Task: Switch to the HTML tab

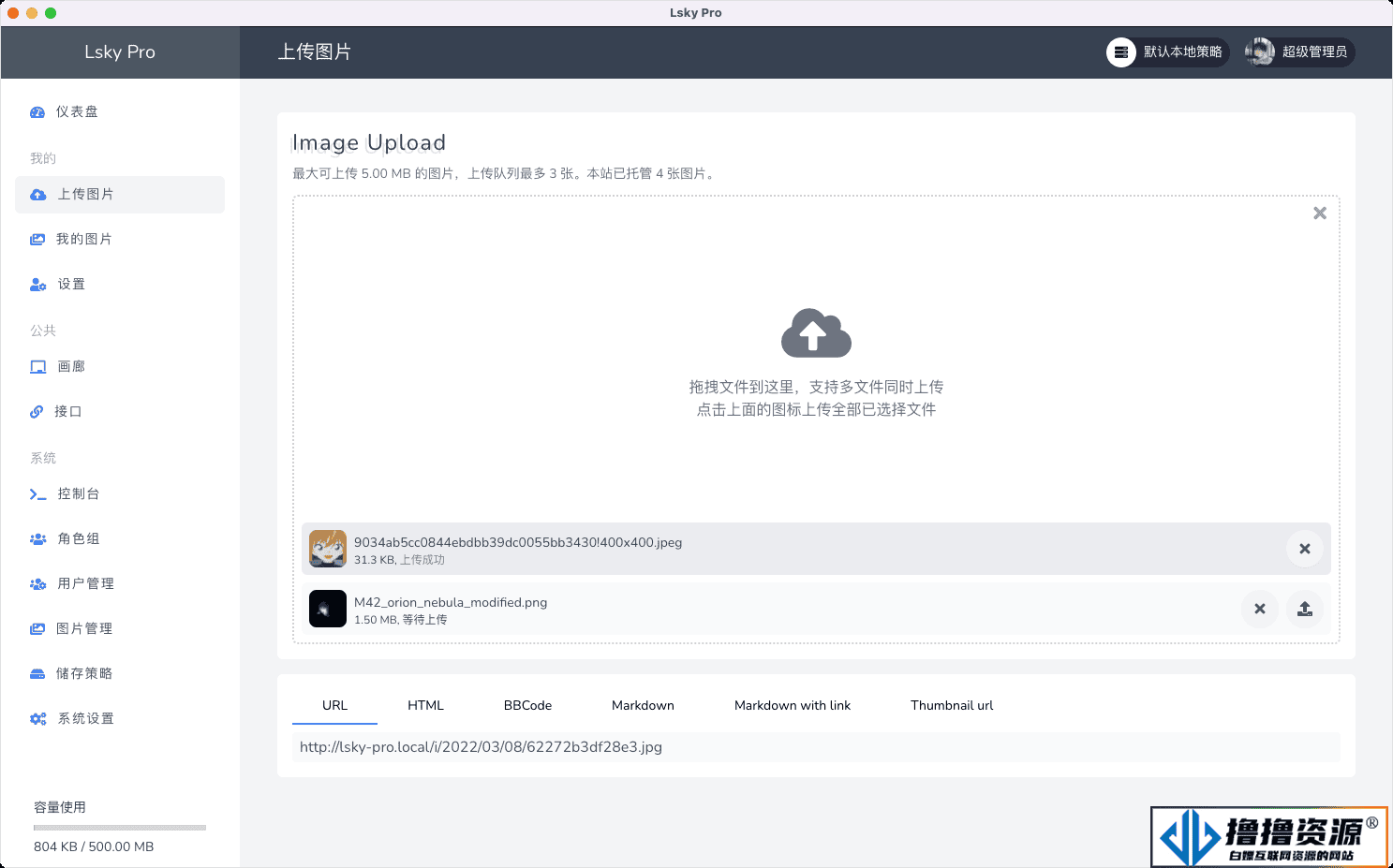Action: [x=425, y=706]
